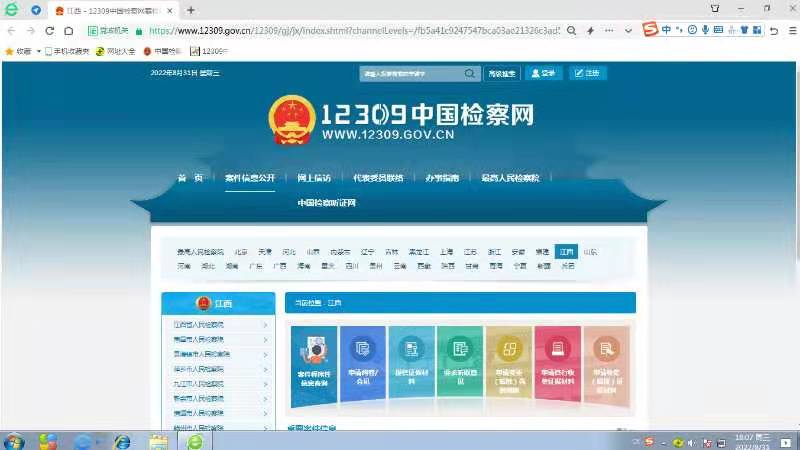Click the 12309 national emblem logo
This screenshot has width=800, height=450.
pyautogui.click(x=291, y=120)
